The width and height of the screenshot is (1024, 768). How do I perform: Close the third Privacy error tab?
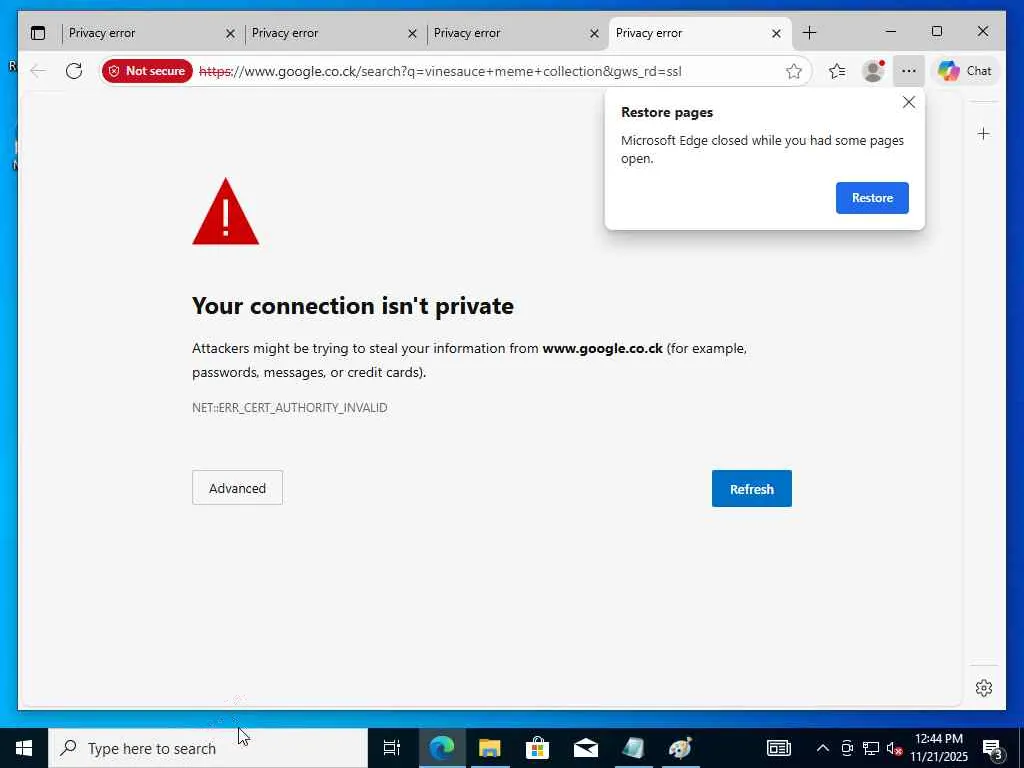[x=594, y=33]
